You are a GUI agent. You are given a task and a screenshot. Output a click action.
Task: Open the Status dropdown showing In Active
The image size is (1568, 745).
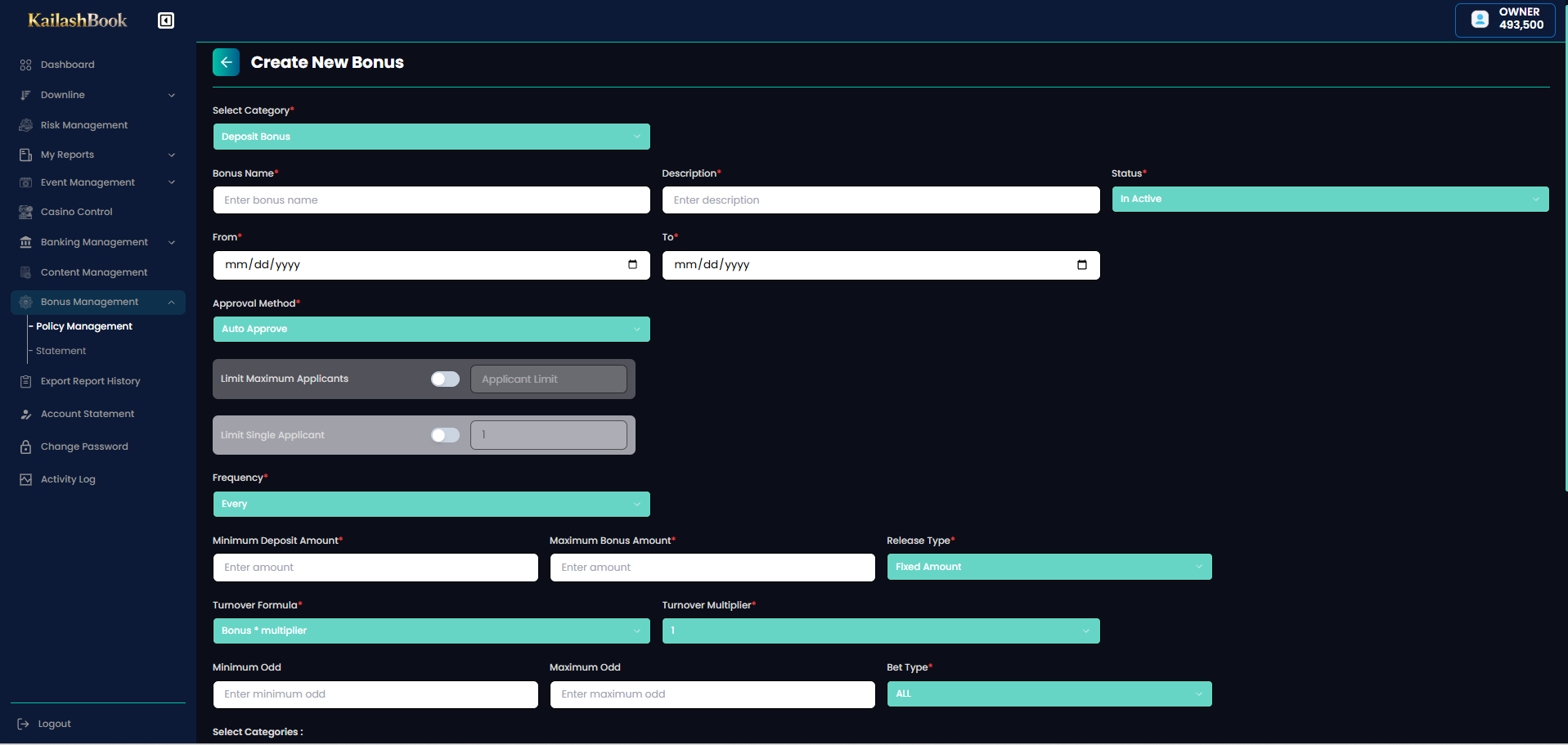1330,199
